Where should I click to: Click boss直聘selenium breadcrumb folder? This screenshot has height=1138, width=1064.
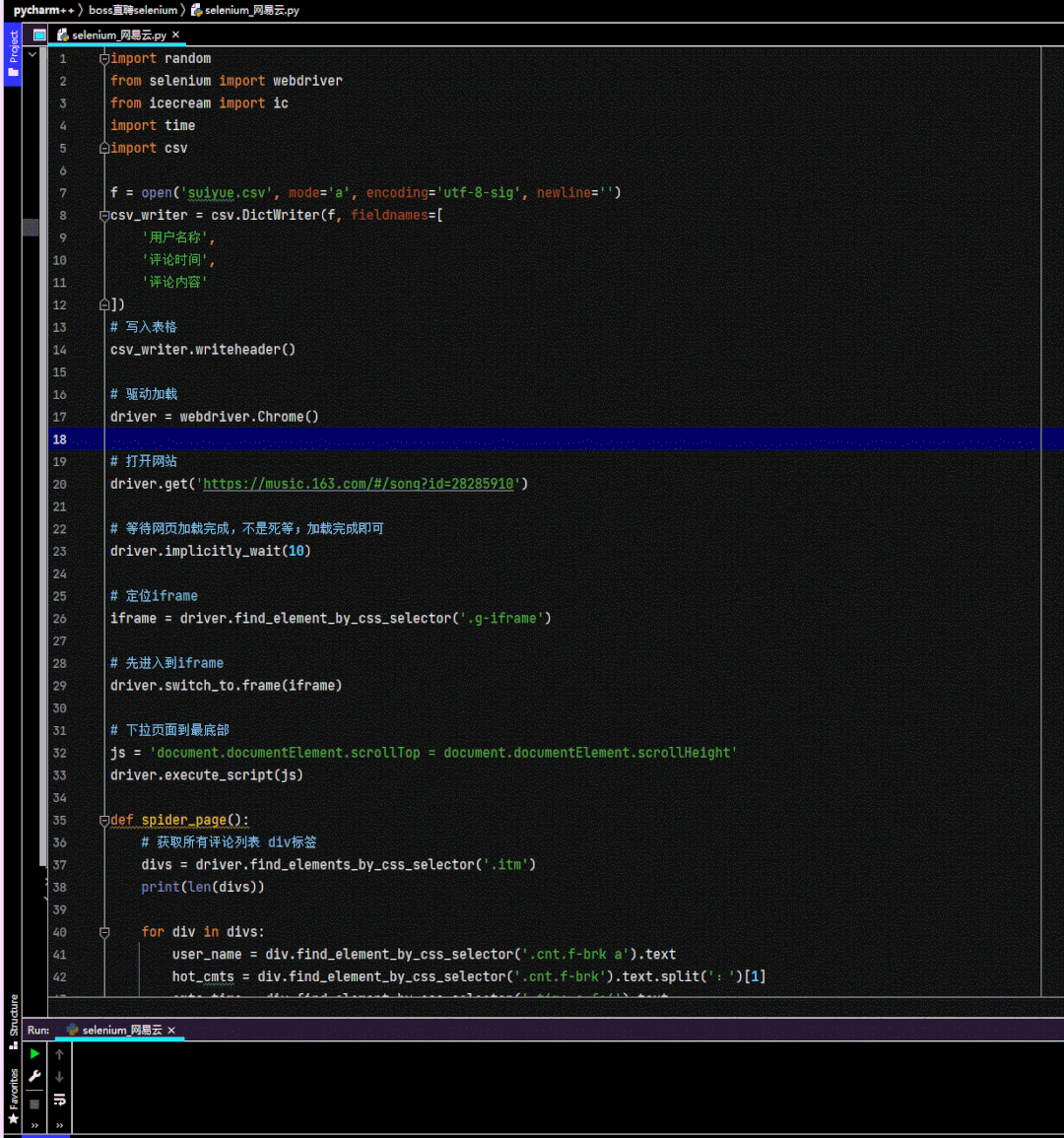(x=133, y=10)
